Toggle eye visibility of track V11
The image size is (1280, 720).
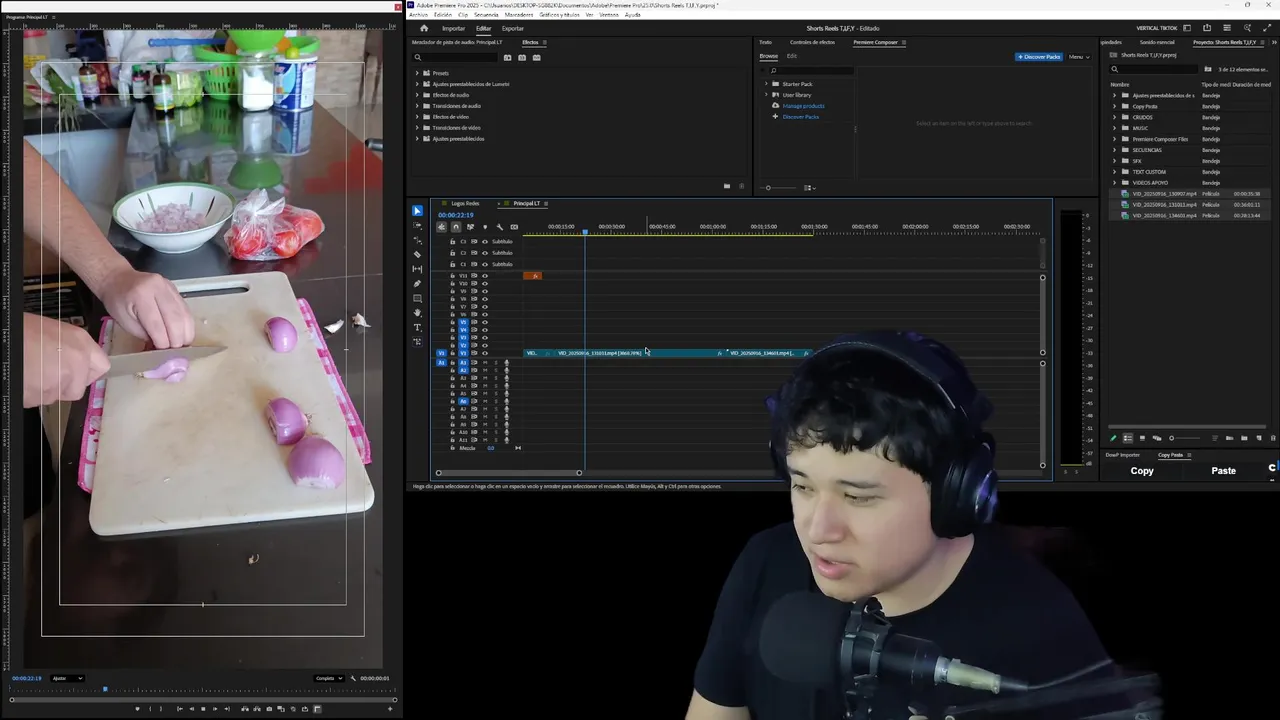[485, 276]
